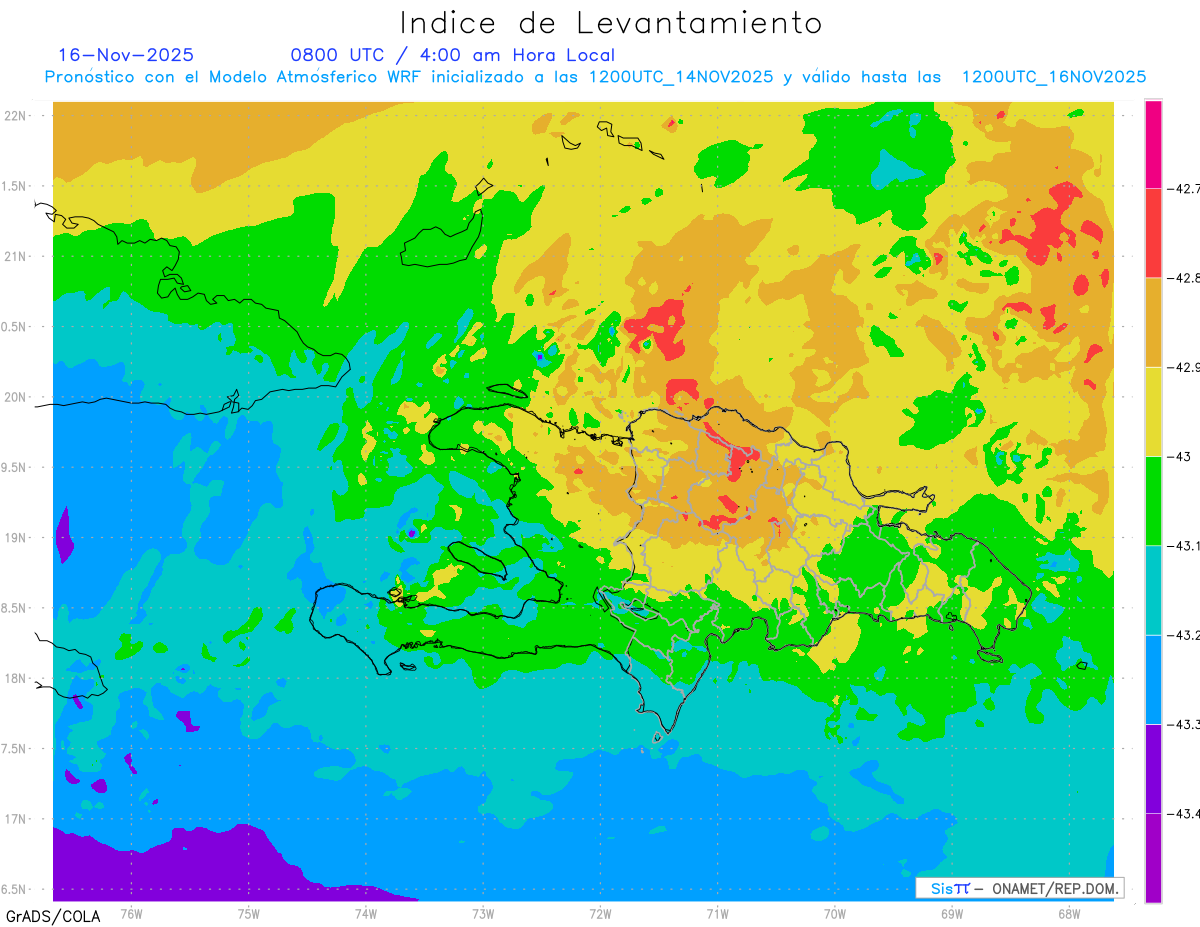Click the '18N' latitude label
1200x927 pixels.
coord(16,678)
